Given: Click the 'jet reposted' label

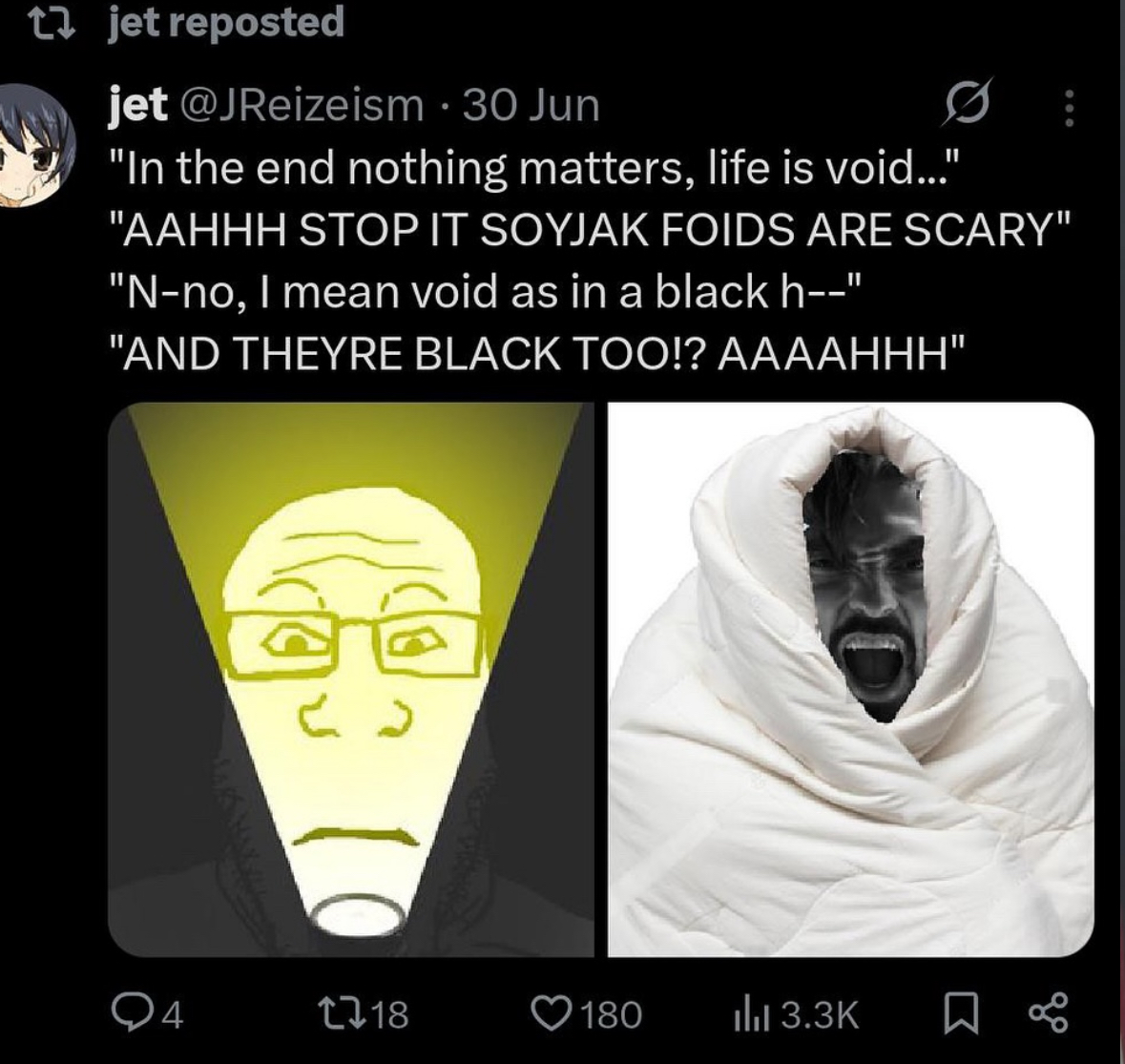Looking at the screenshot, I should (226, 22).
